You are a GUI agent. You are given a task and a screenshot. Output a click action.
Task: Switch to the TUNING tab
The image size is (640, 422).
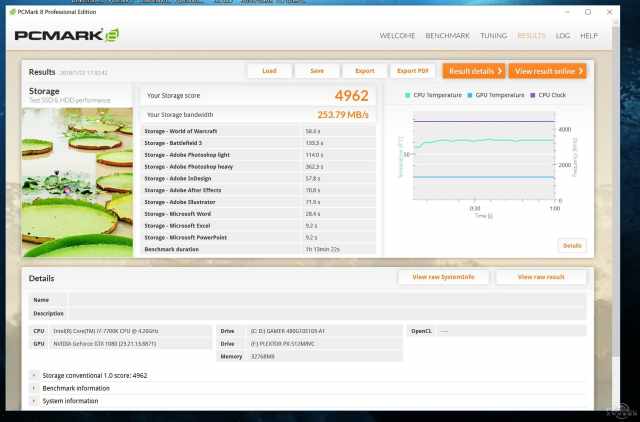(493, 36)
